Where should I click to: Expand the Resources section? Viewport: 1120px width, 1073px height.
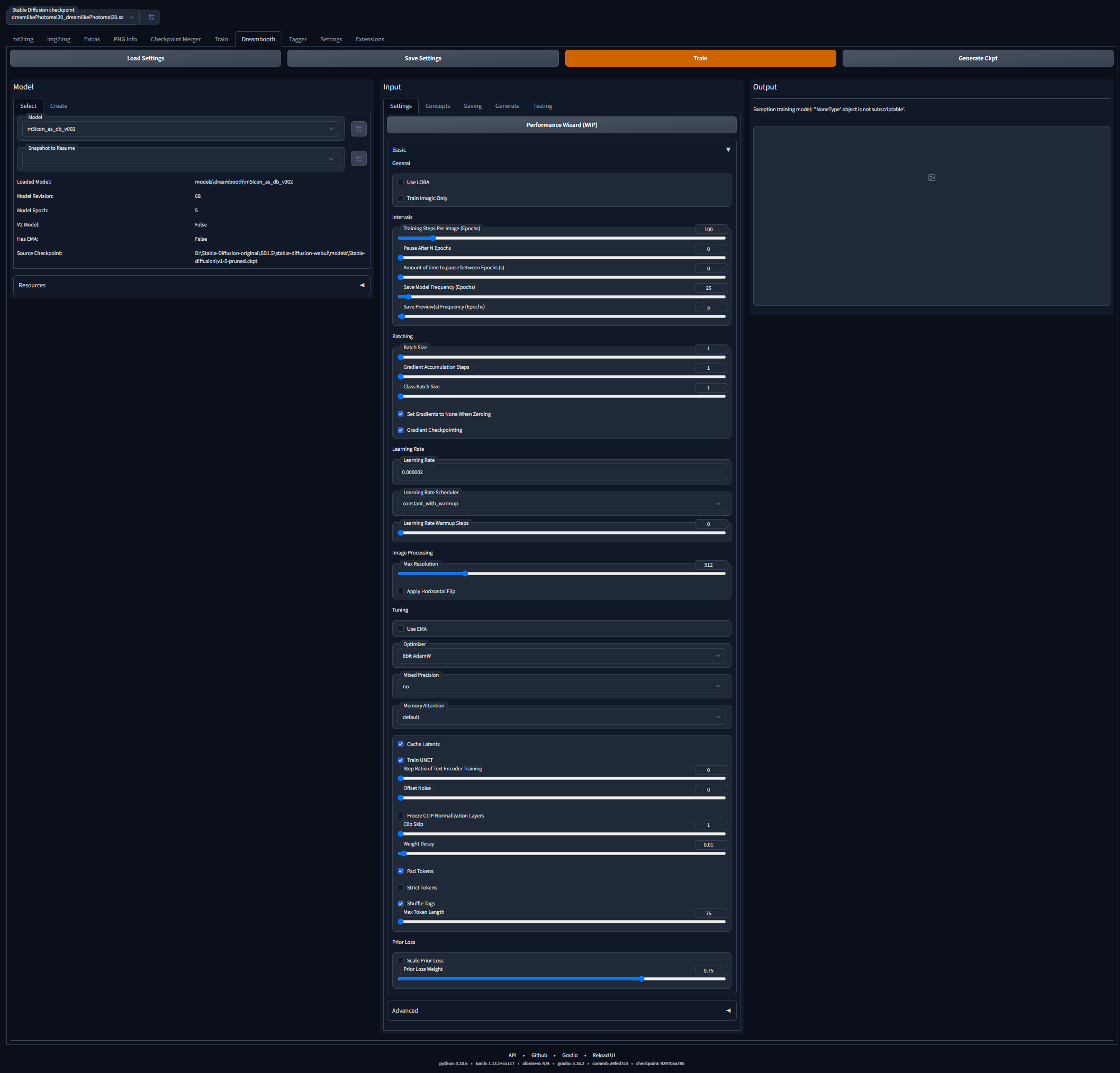(x=192, y=286)
